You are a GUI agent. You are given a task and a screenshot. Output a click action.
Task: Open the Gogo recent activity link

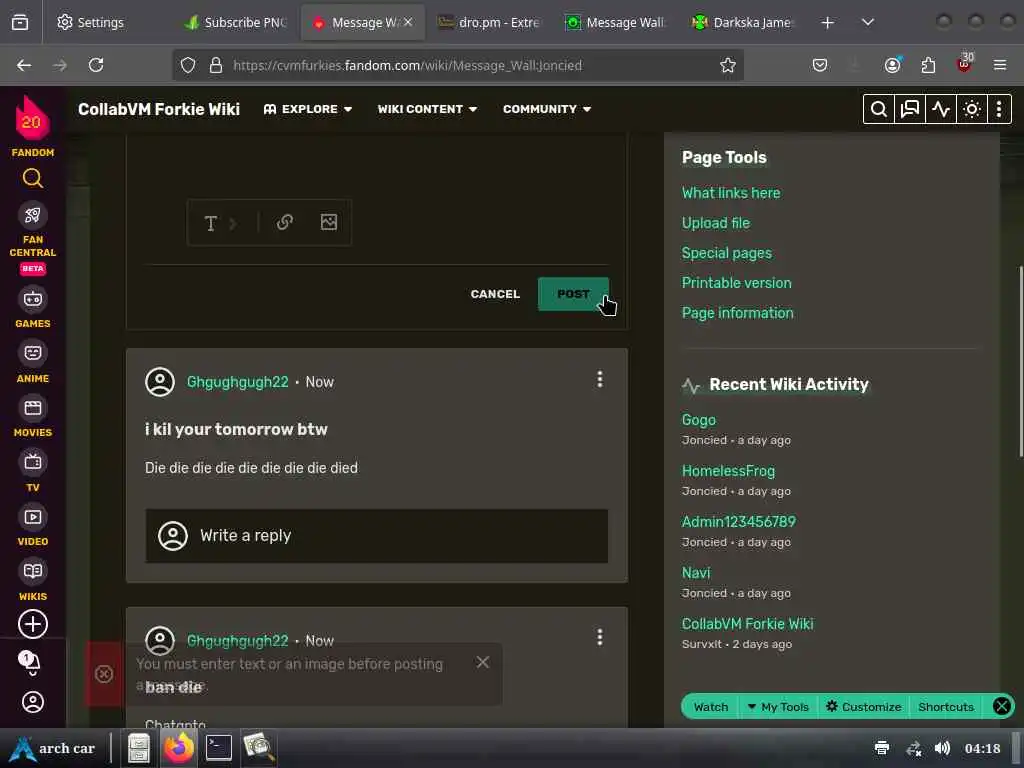pyautogui.click(x=699, y=420)
